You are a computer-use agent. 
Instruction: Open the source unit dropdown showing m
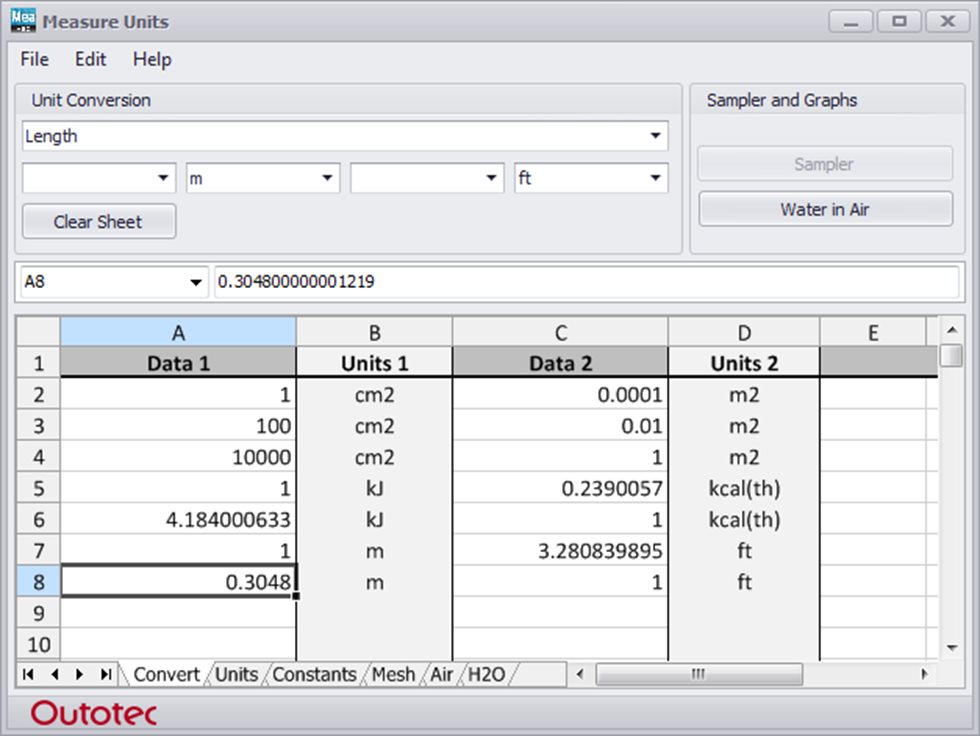pyautogui.click(x=325, y=177)
